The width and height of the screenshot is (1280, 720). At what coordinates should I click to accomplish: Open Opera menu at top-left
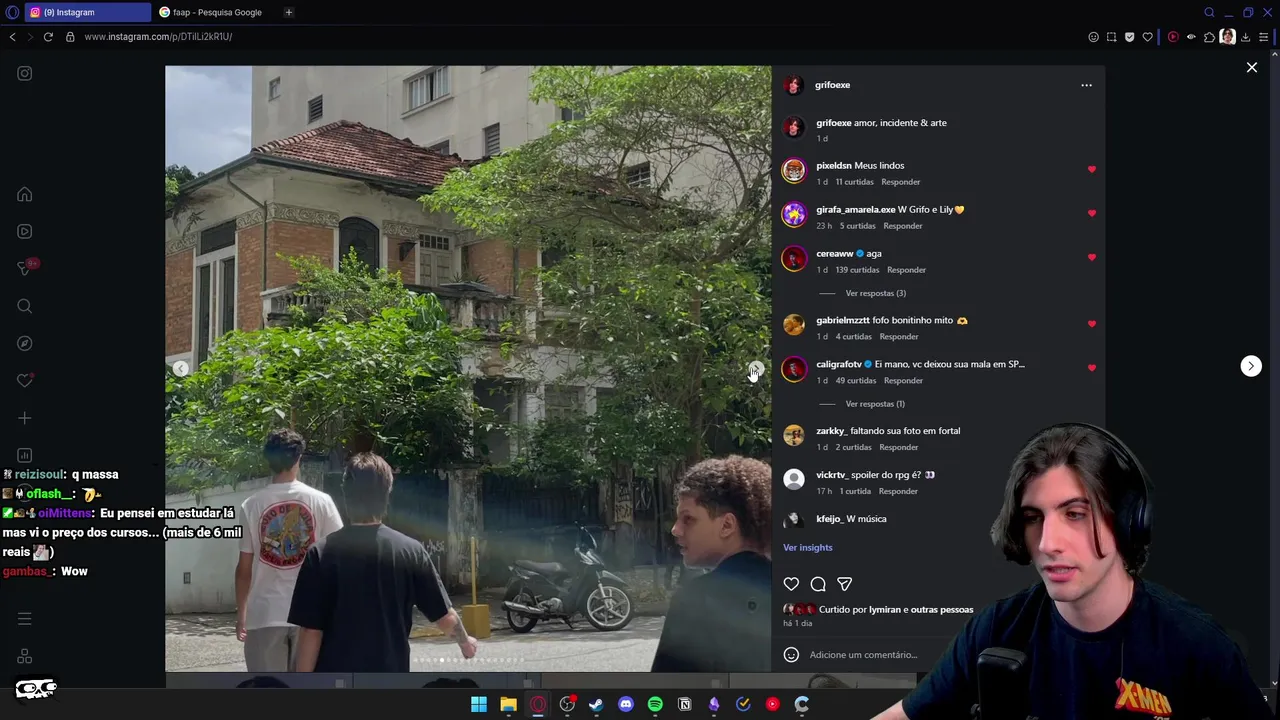tap(12, 12)
